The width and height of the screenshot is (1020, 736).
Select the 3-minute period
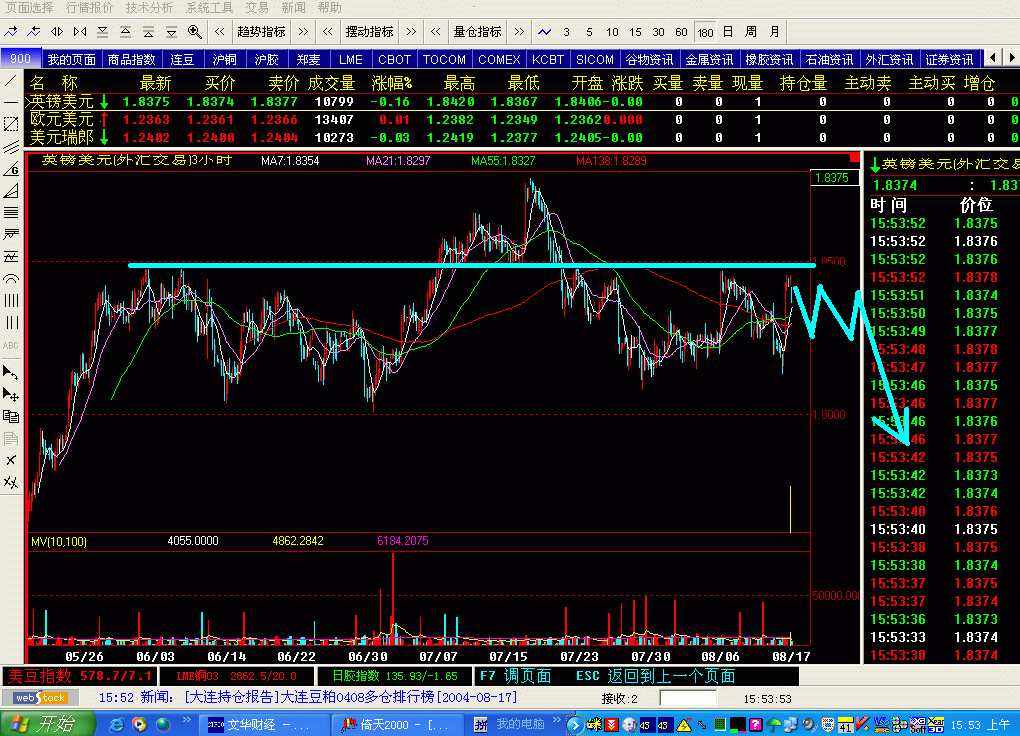pos(567,32)
